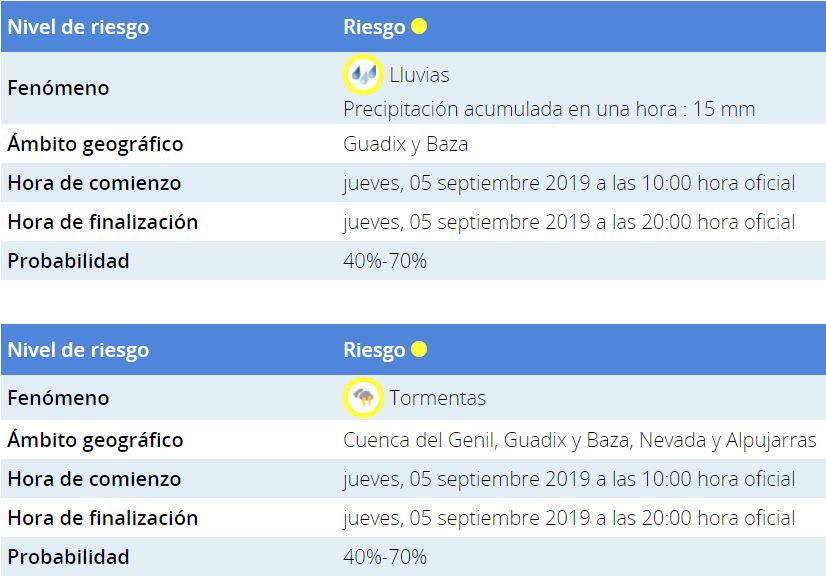This screenshot has width=826, height=578.
Task: Click the storm cloud icon beside Tormentas
Action: pos(363,398)
